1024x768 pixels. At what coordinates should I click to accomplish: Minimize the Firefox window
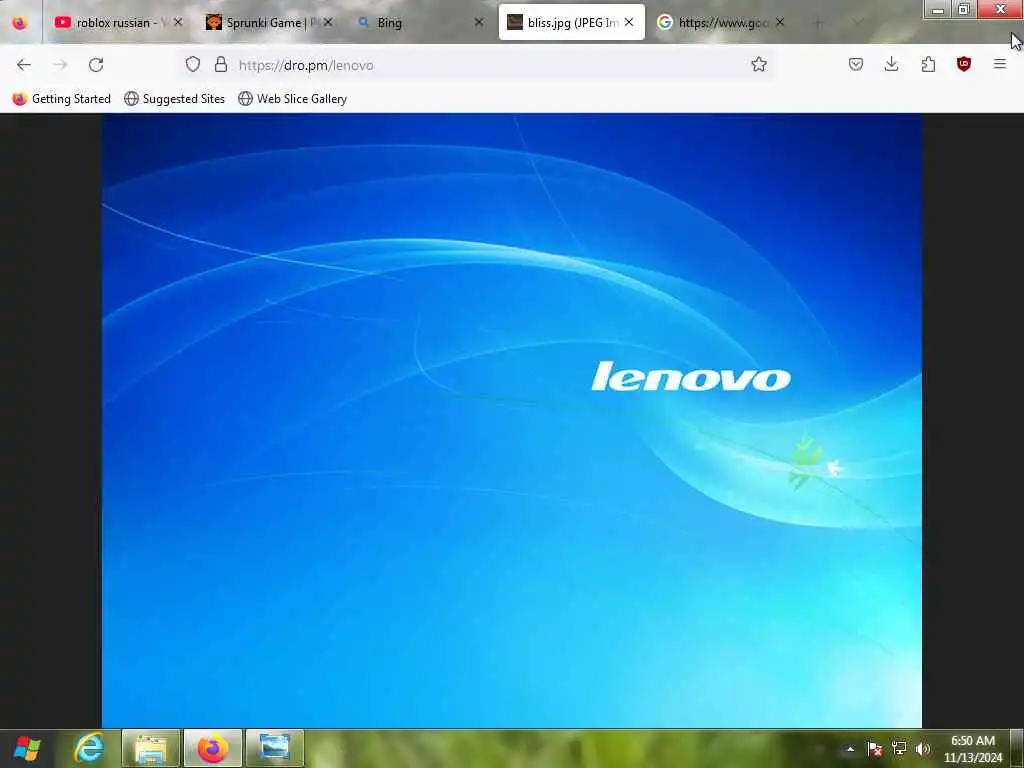[x=938, y=9]
